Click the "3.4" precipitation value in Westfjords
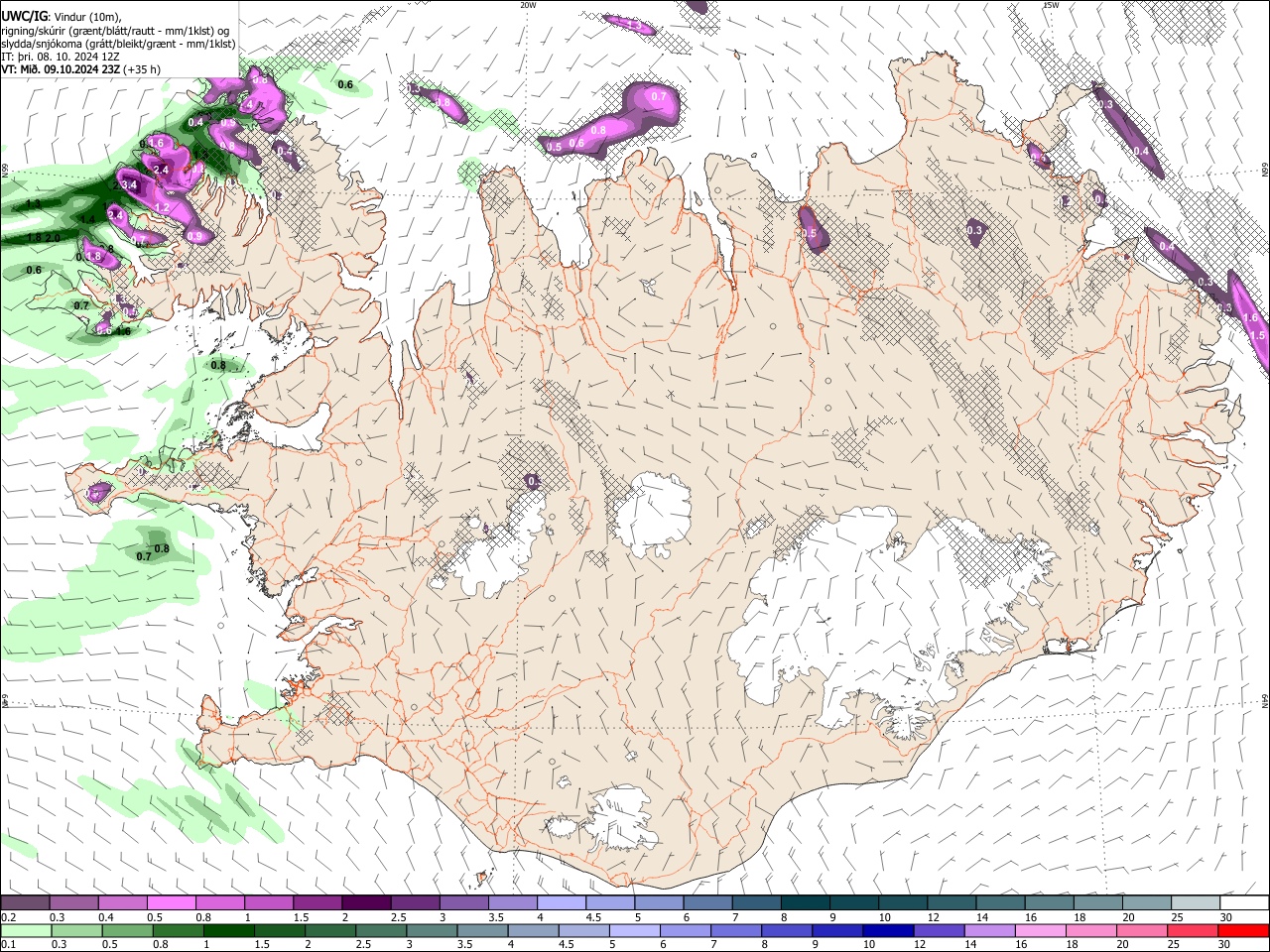Viewport: 1270px width, 952px height. (128, 185)
